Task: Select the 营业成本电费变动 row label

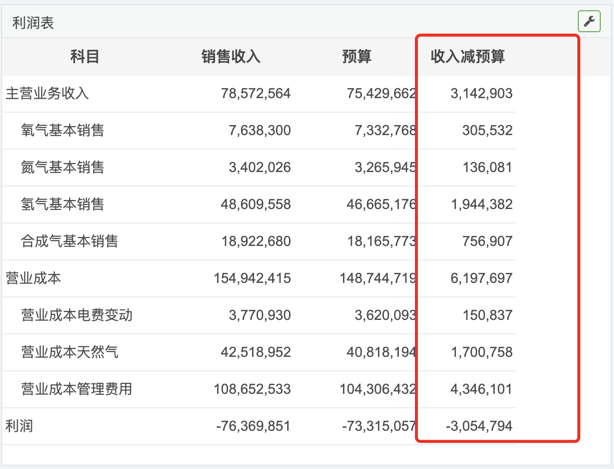Action: pyautogui.click(x=76, y=315)
